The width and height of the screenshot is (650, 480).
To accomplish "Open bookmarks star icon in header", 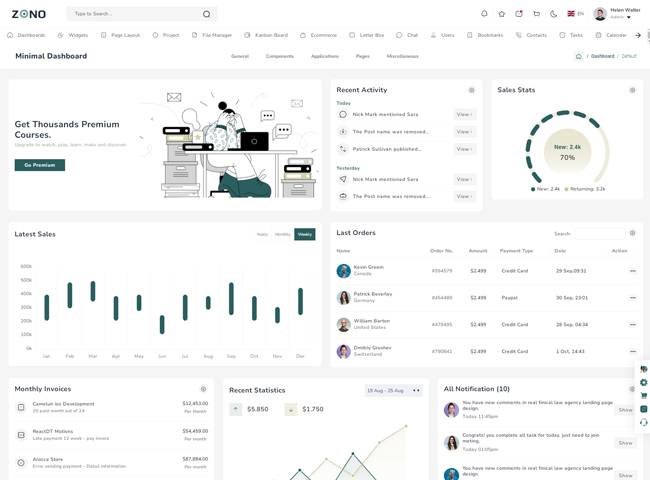I will point(502,14).
